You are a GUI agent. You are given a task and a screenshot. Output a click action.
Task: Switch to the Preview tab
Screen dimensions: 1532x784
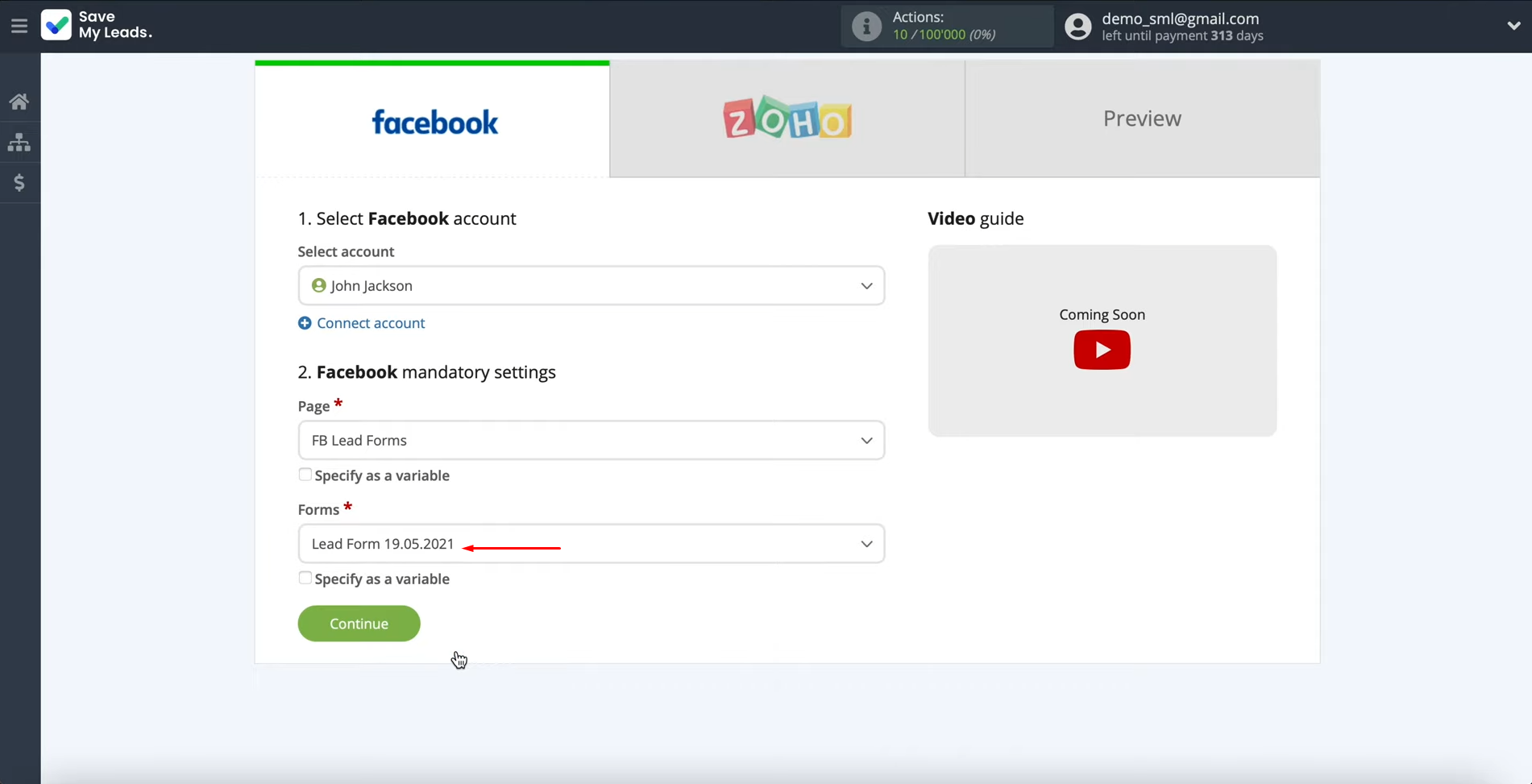click(x=1143, y=119)
